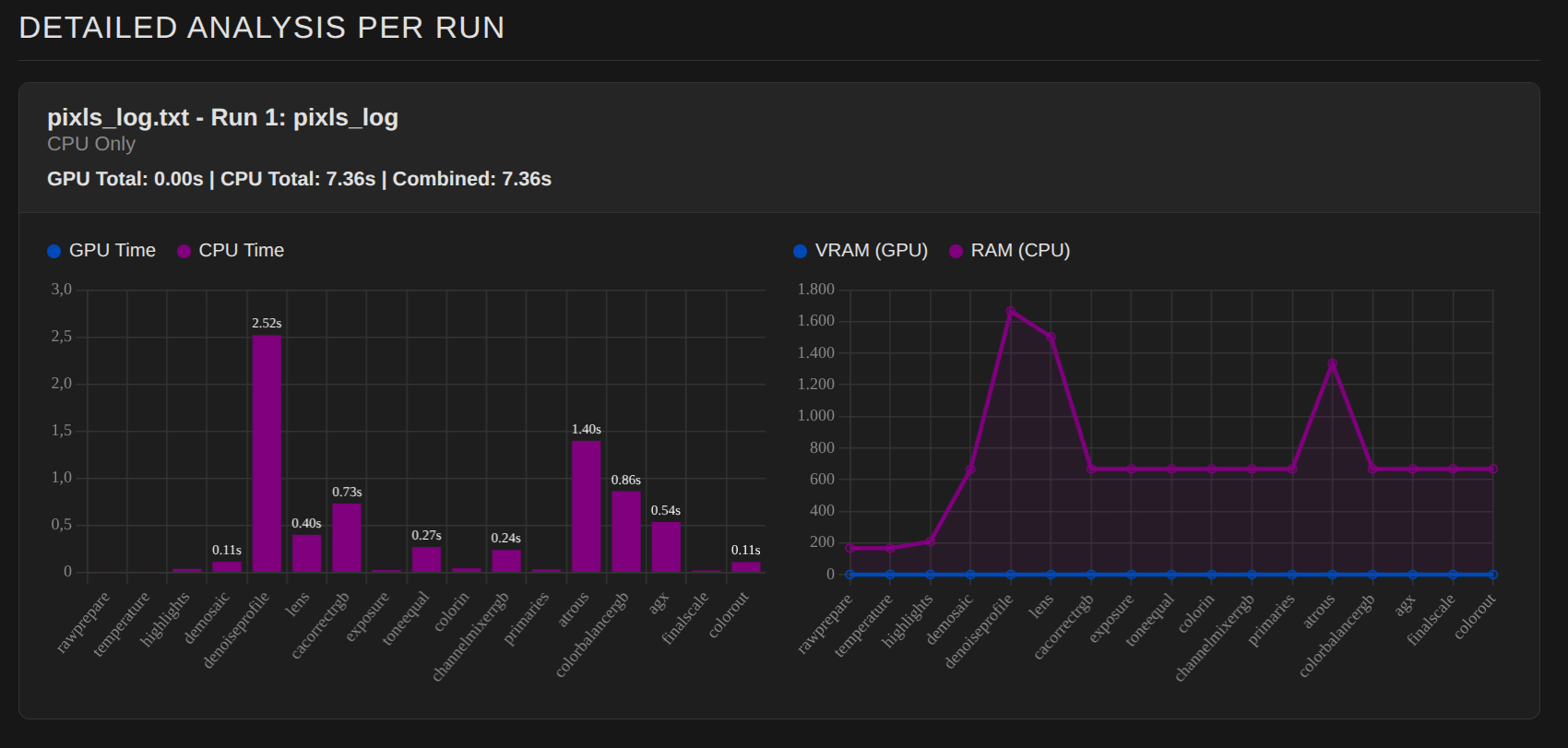Select the '1.000' tick on memory axis
The height and width of the screenshot is (748, 1568).
(x=816, y=416)
